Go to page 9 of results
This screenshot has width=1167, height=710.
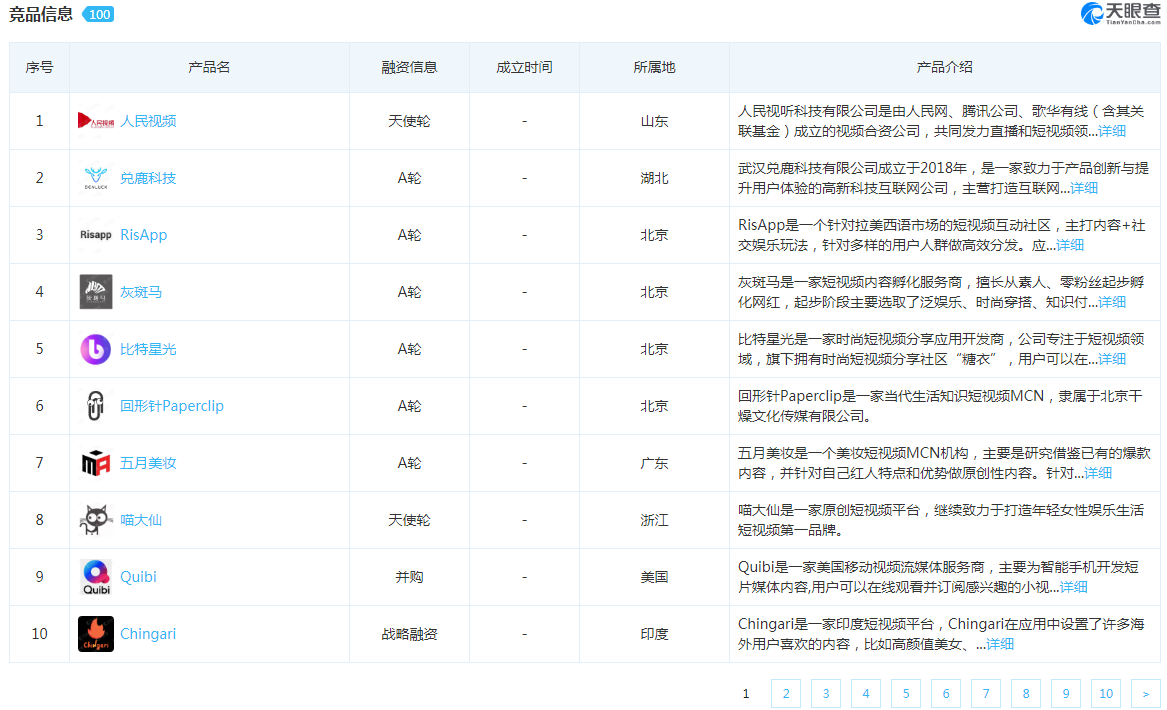(1066, 694)
